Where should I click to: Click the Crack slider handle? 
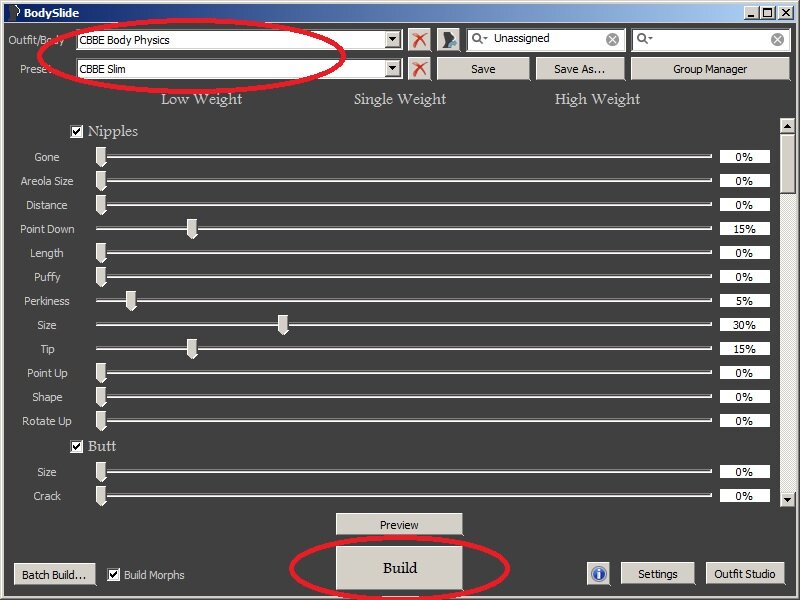[101, 496]
